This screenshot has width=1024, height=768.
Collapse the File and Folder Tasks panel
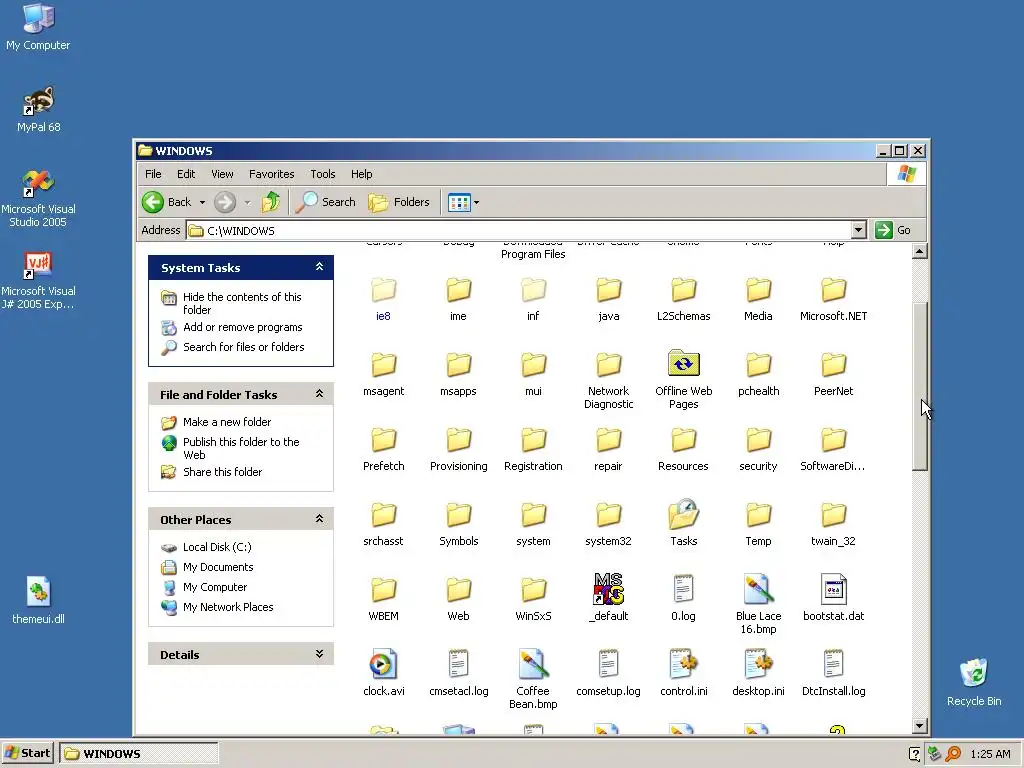point(319,394)
